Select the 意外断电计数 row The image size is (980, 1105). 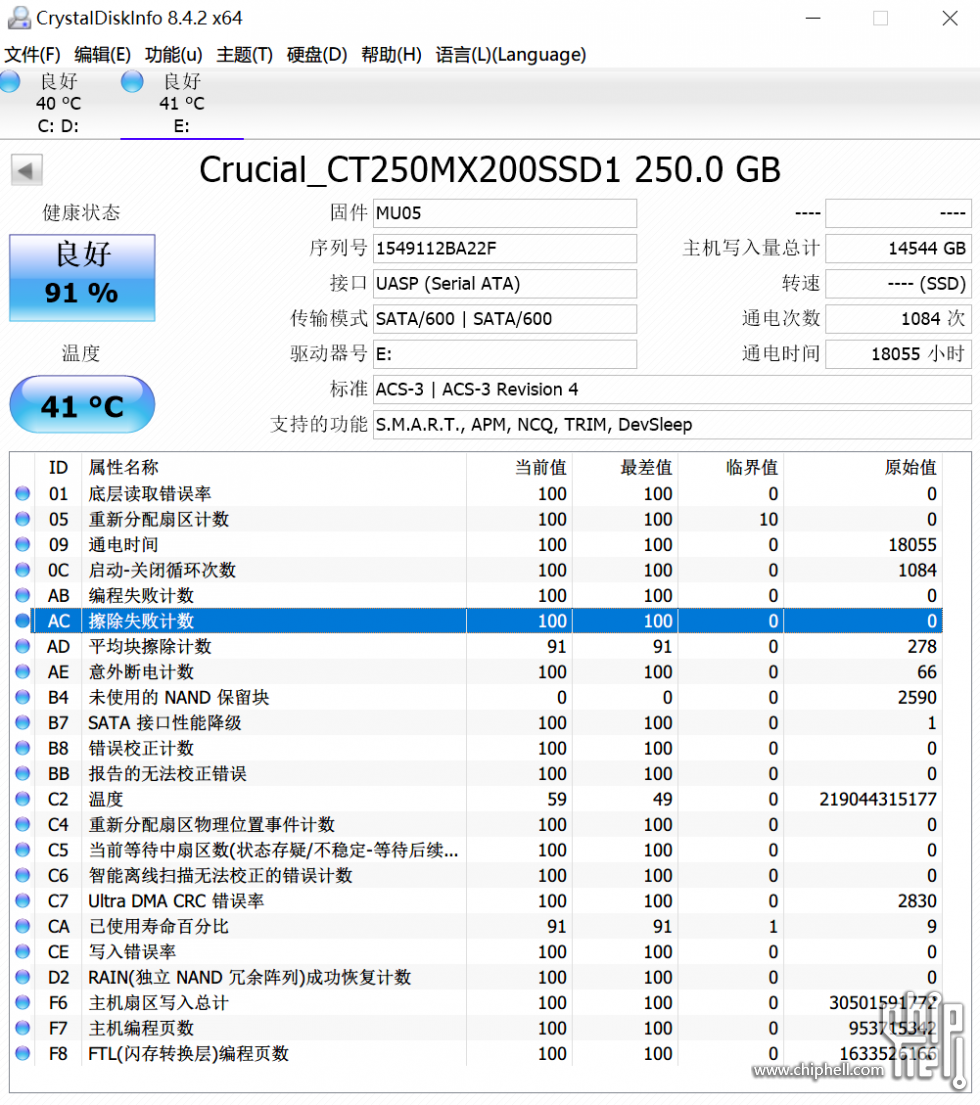476,672
